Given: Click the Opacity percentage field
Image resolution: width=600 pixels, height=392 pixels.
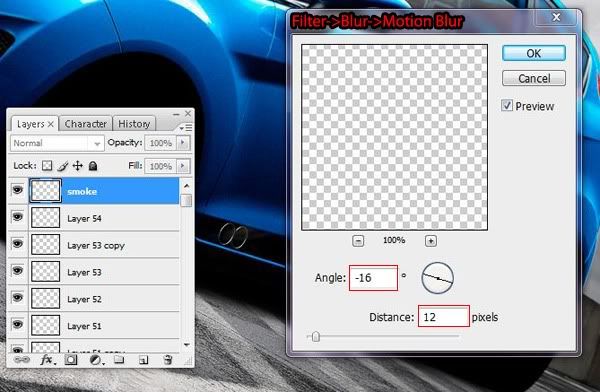Looking at the screenshot, I should point(161,143).
